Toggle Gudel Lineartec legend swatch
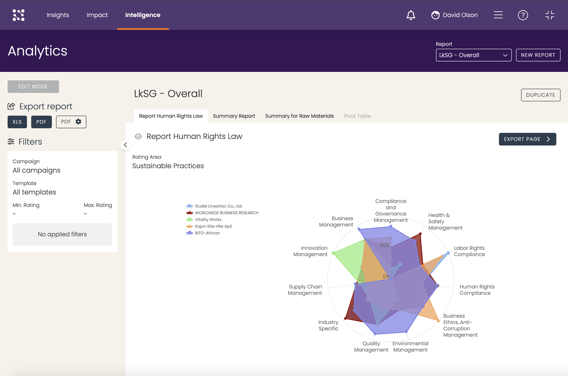The image size is (568, 376). click(x=189, y=206)
